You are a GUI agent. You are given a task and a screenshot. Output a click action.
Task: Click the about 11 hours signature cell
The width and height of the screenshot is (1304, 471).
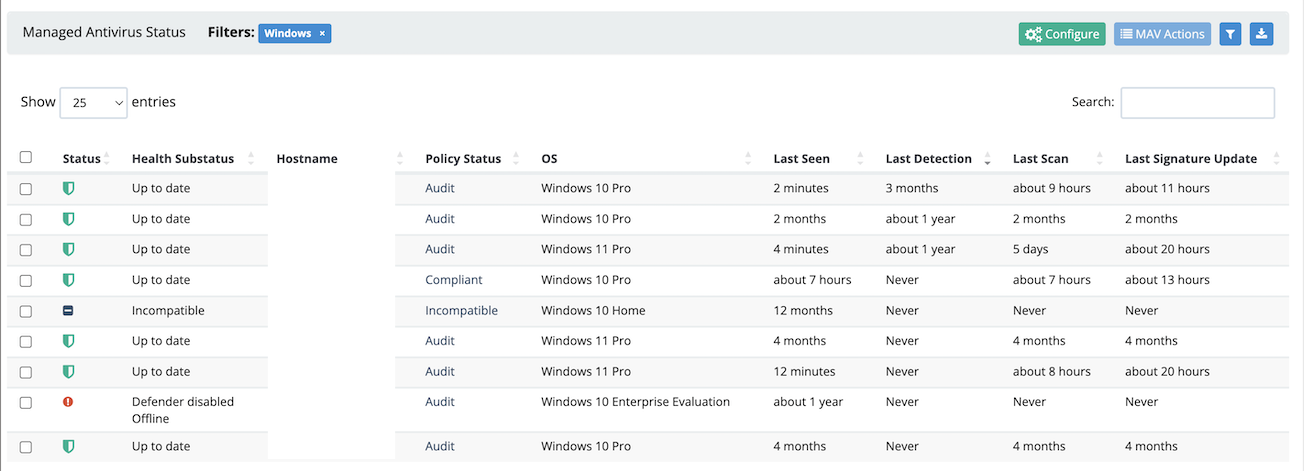coord(1167,188)
